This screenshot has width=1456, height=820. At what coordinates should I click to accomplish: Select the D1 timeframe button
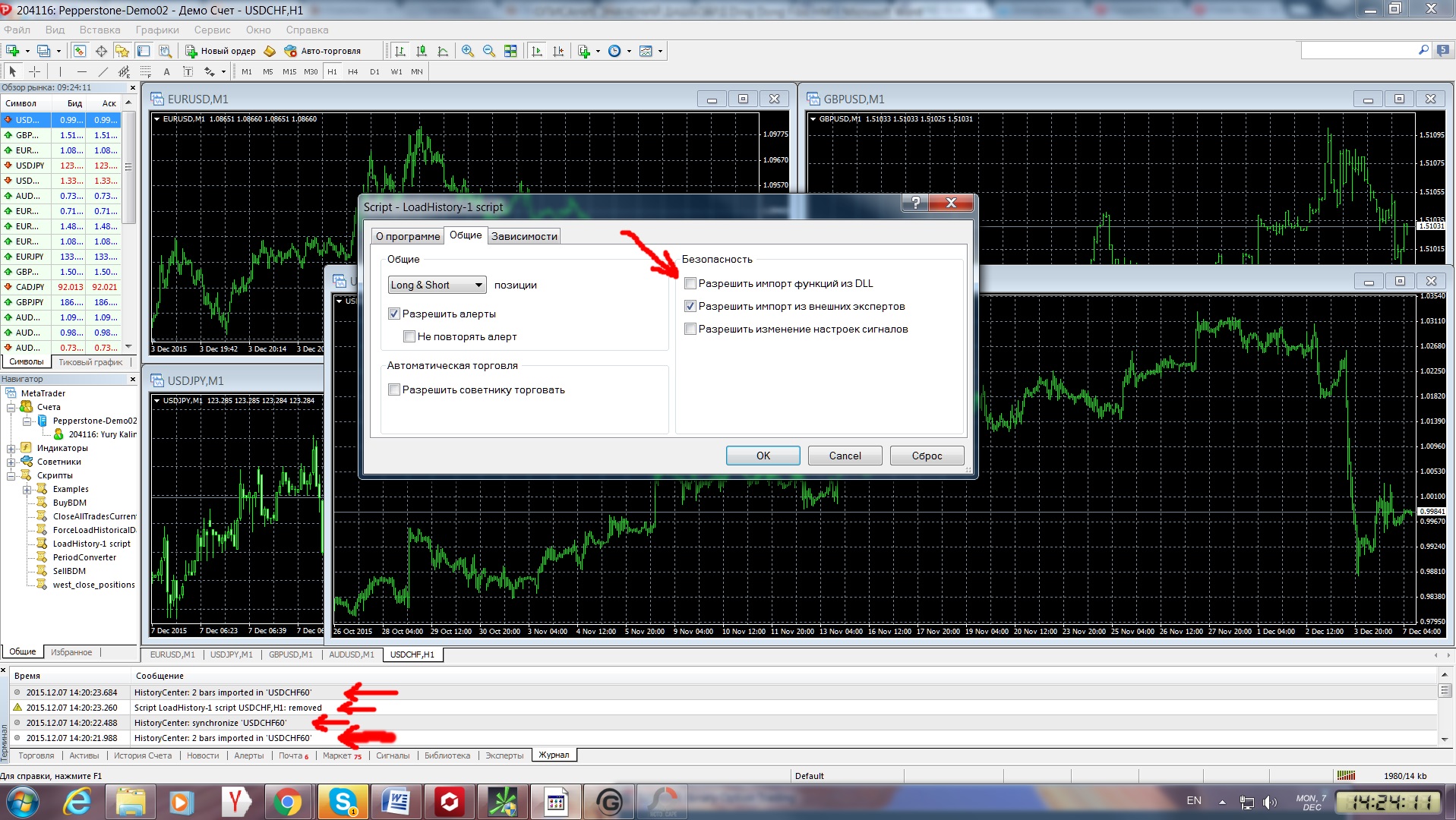pyautogui.click(x=374, y=71)
